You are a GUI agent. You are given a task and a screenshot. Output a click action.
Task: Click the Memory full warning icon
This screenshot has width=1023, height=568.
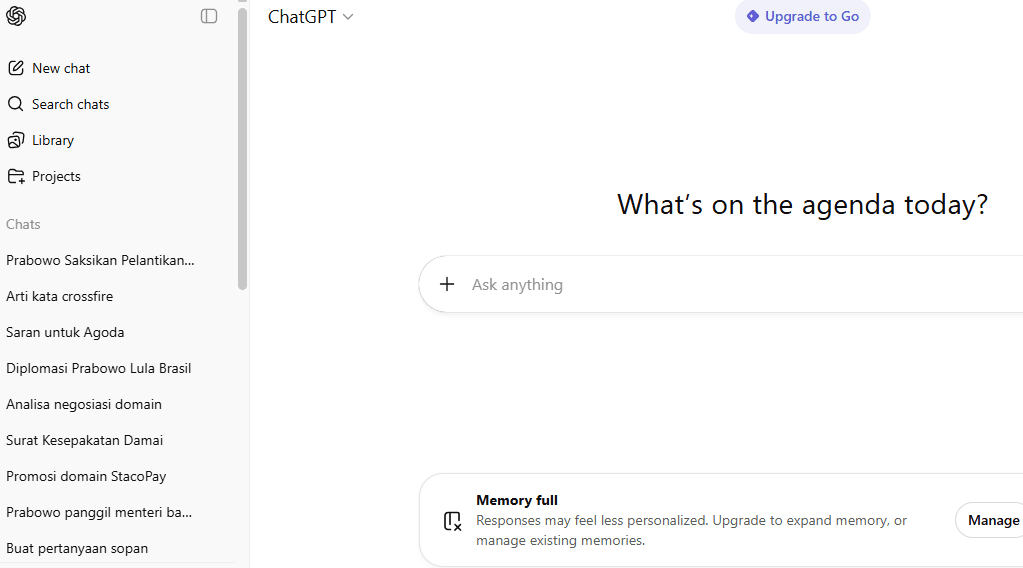pos(452,521)
